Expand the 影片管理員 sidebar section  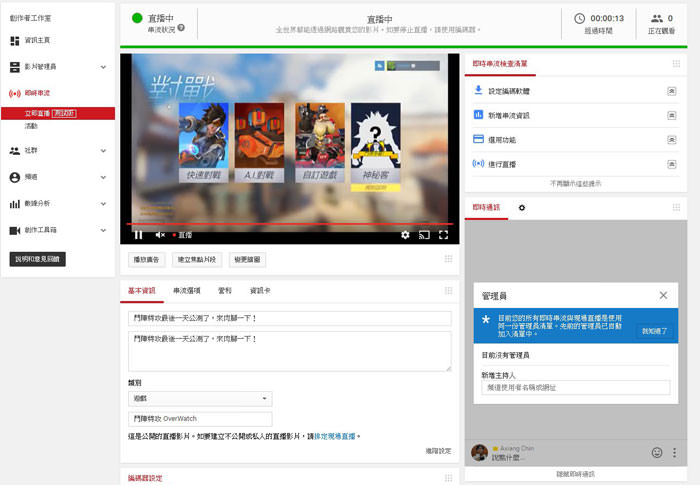tap(103, 67)
